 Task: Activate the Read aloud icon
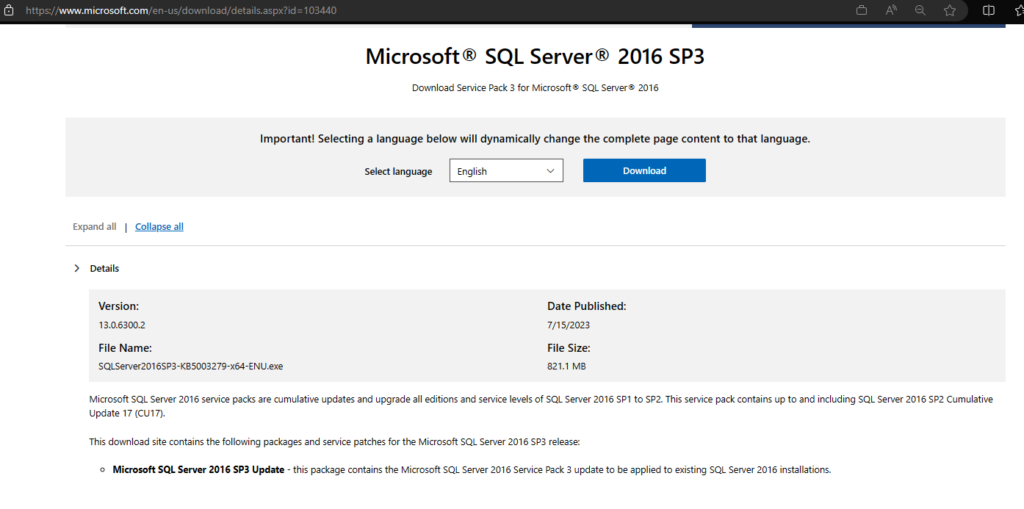(x=891, y=10)
